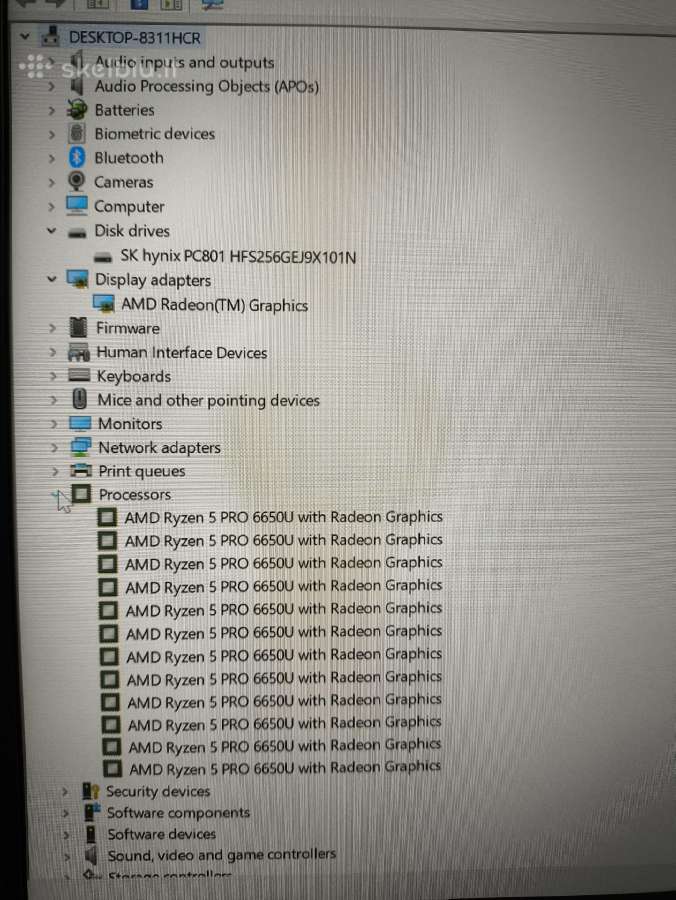Expand the Mice and other pointing devices arrow
The image size is (676, 900).
(53, 399)
